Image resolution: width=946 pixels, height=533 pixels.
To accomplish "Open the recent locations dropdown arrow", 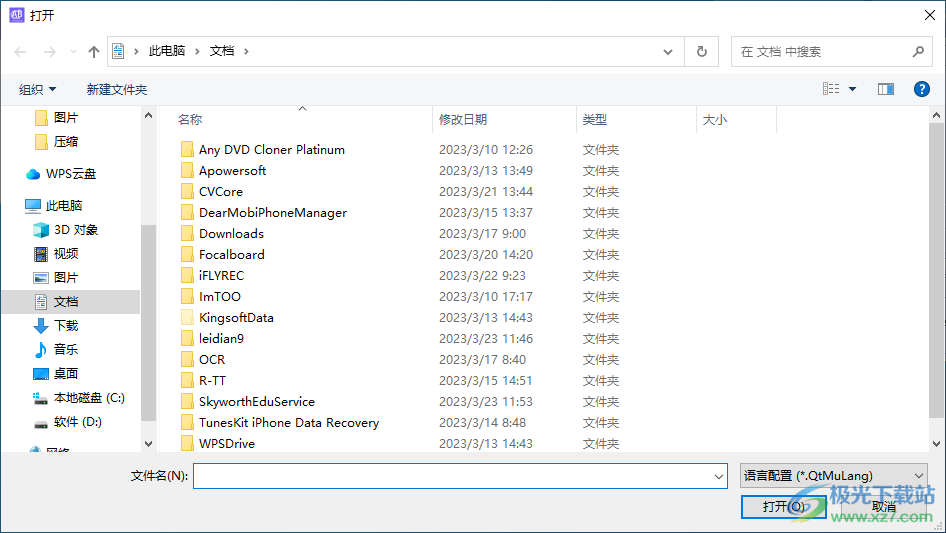I will (73, 52).
